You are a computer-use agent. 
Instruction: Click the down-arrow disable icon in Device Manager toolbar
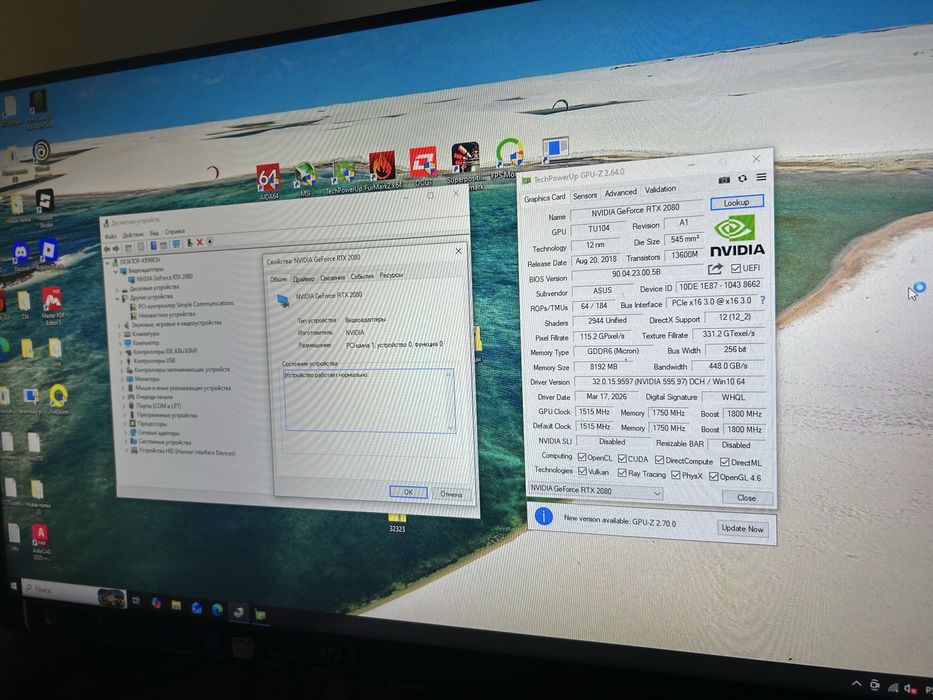point(210,242)
